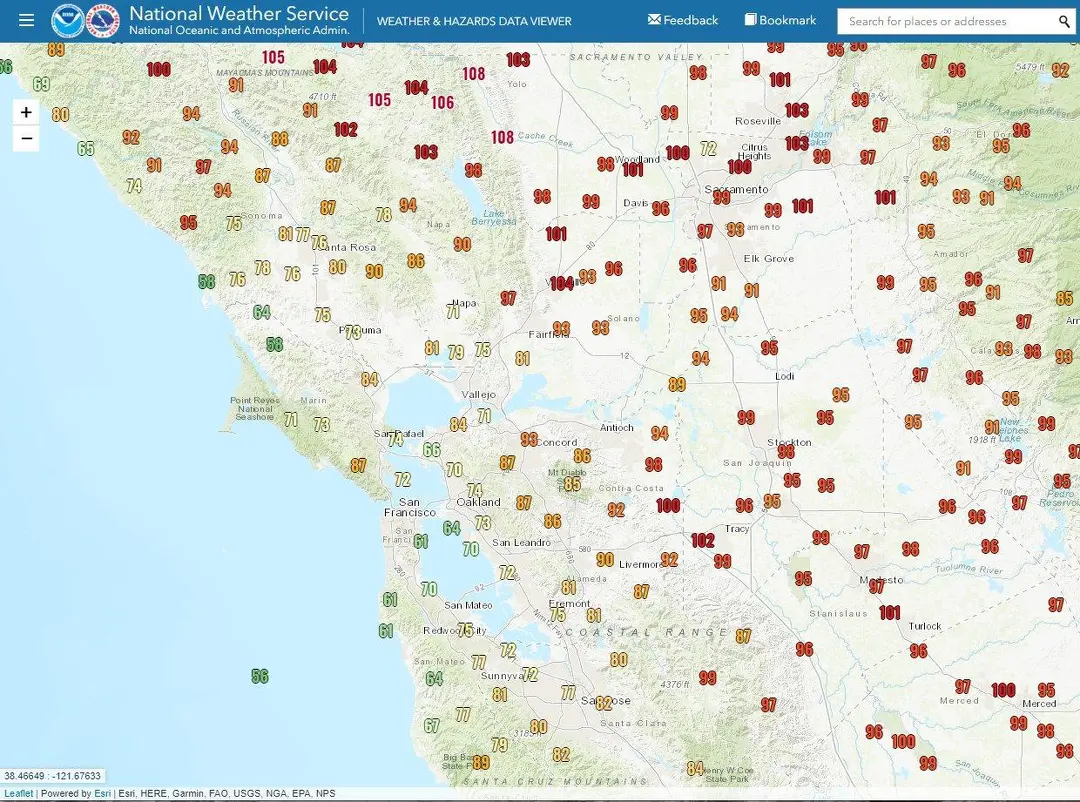Select the 106 degree temperature marker

pos(442,102)
